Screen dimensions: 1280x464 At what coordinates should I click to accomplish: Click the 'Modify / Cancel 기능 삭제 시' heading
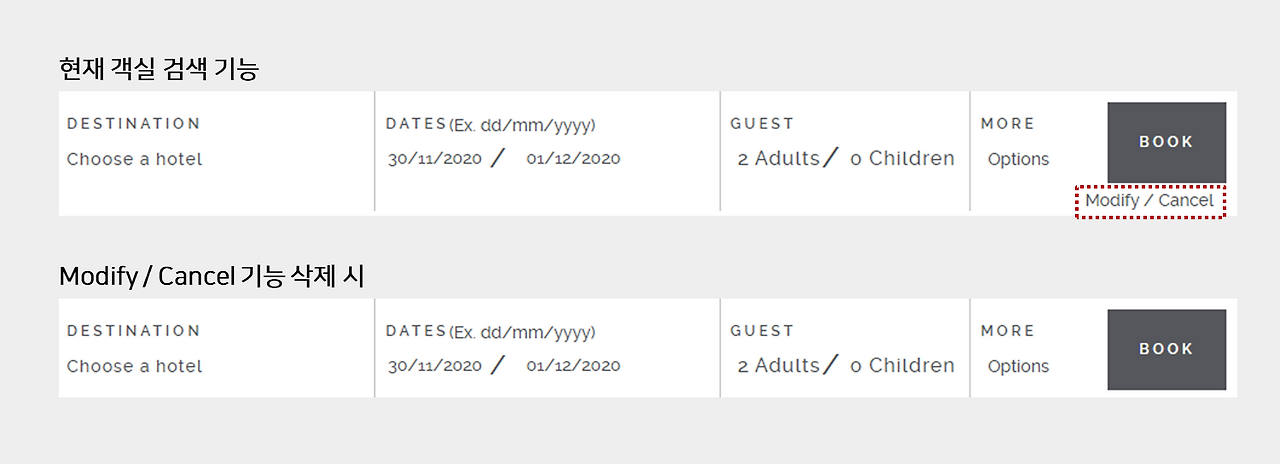(211, 276)
